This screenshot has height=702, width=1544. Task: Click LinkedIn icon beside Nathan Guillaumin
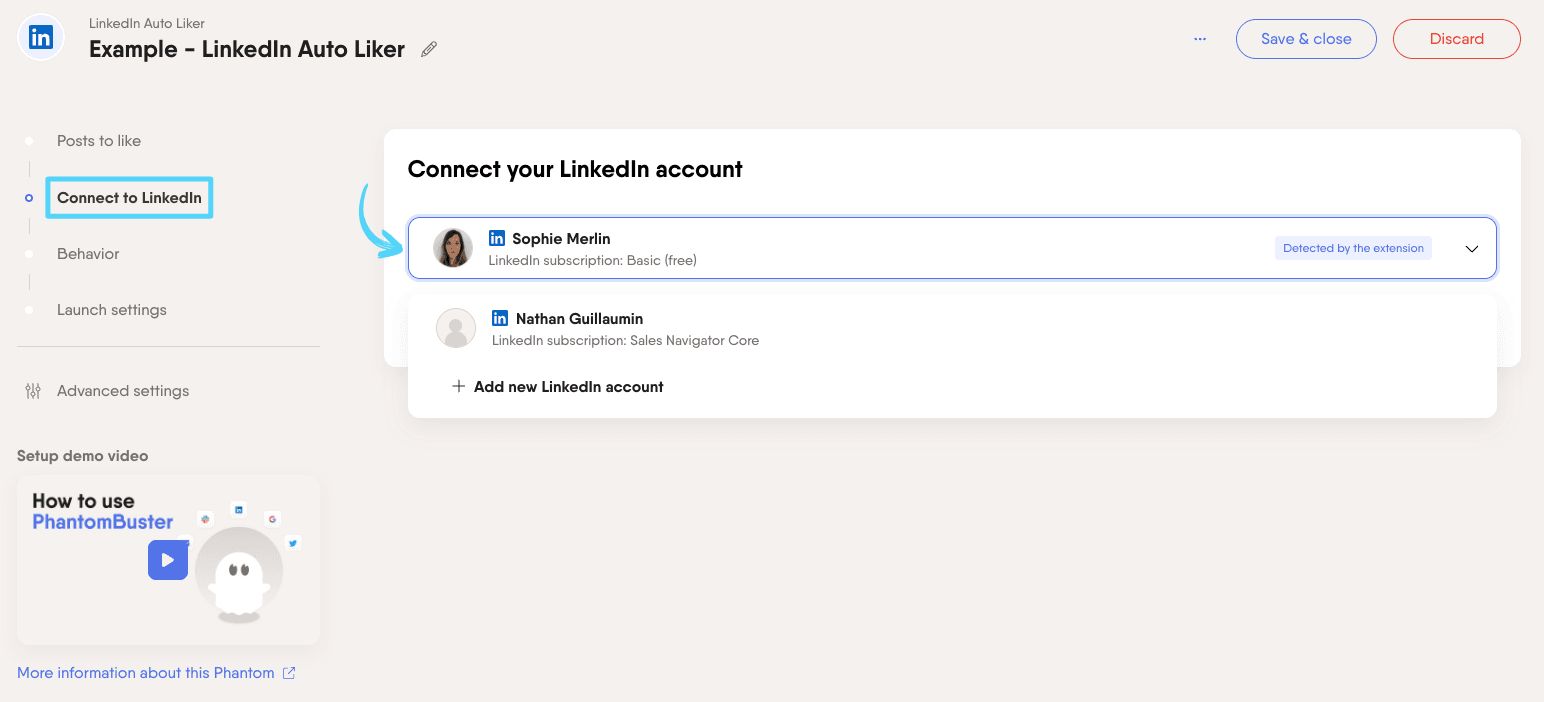tap(500, 318)
